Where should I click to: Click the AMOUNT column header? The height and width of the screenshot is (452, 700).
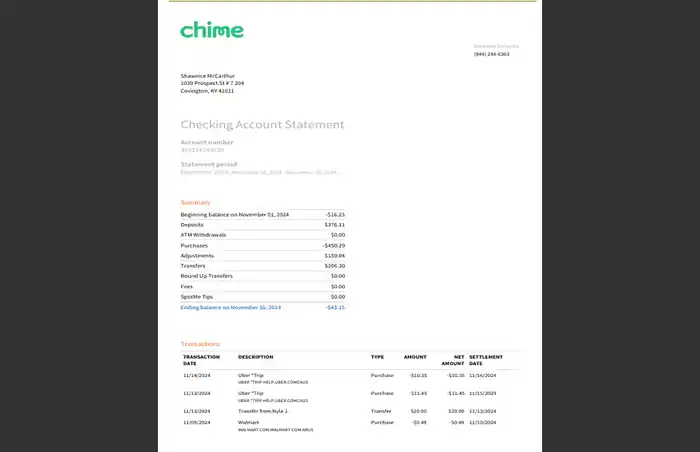(x=415, y=357)
